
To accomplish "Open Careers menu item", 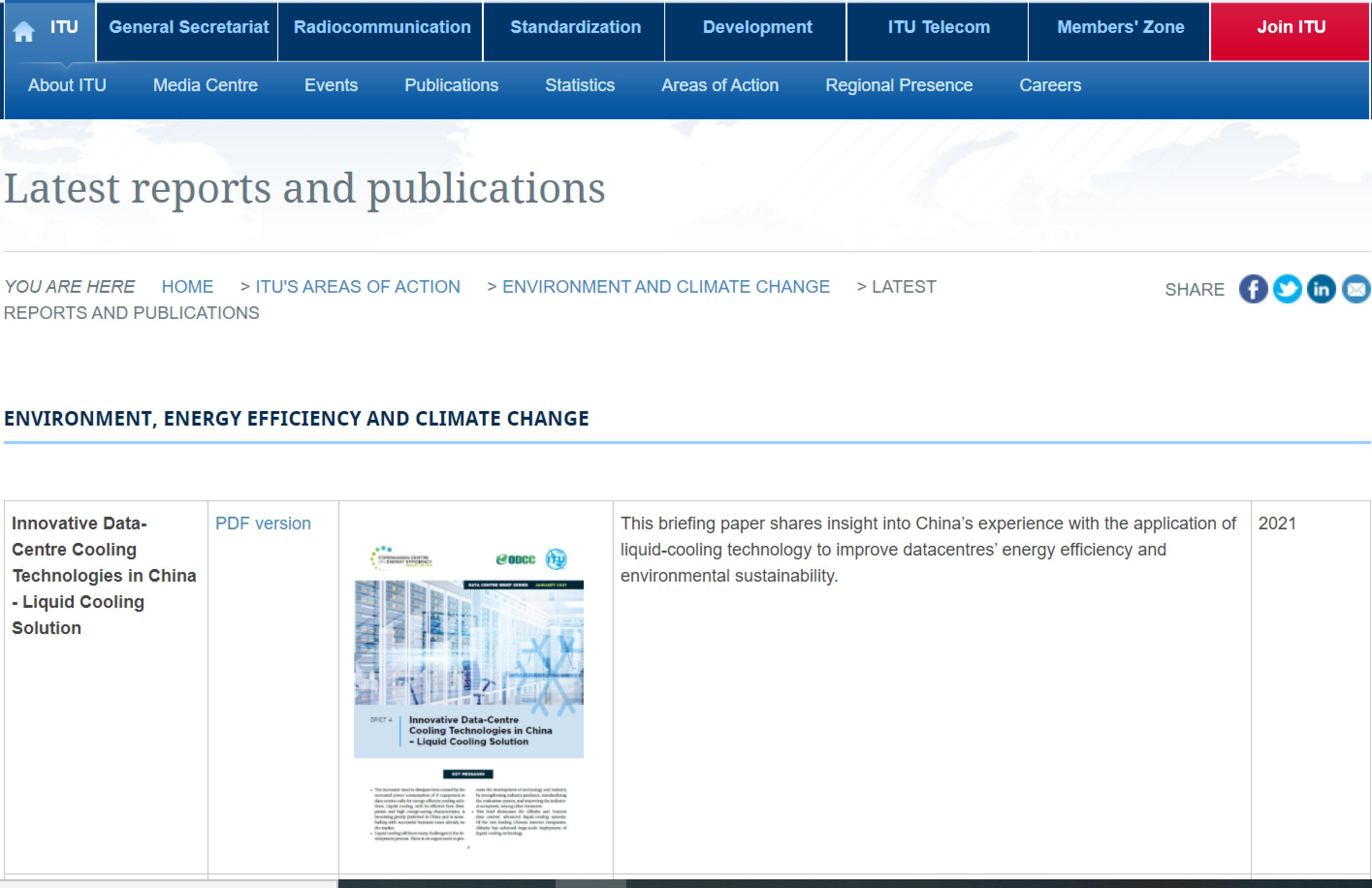I will click(x=1050, y=85).
